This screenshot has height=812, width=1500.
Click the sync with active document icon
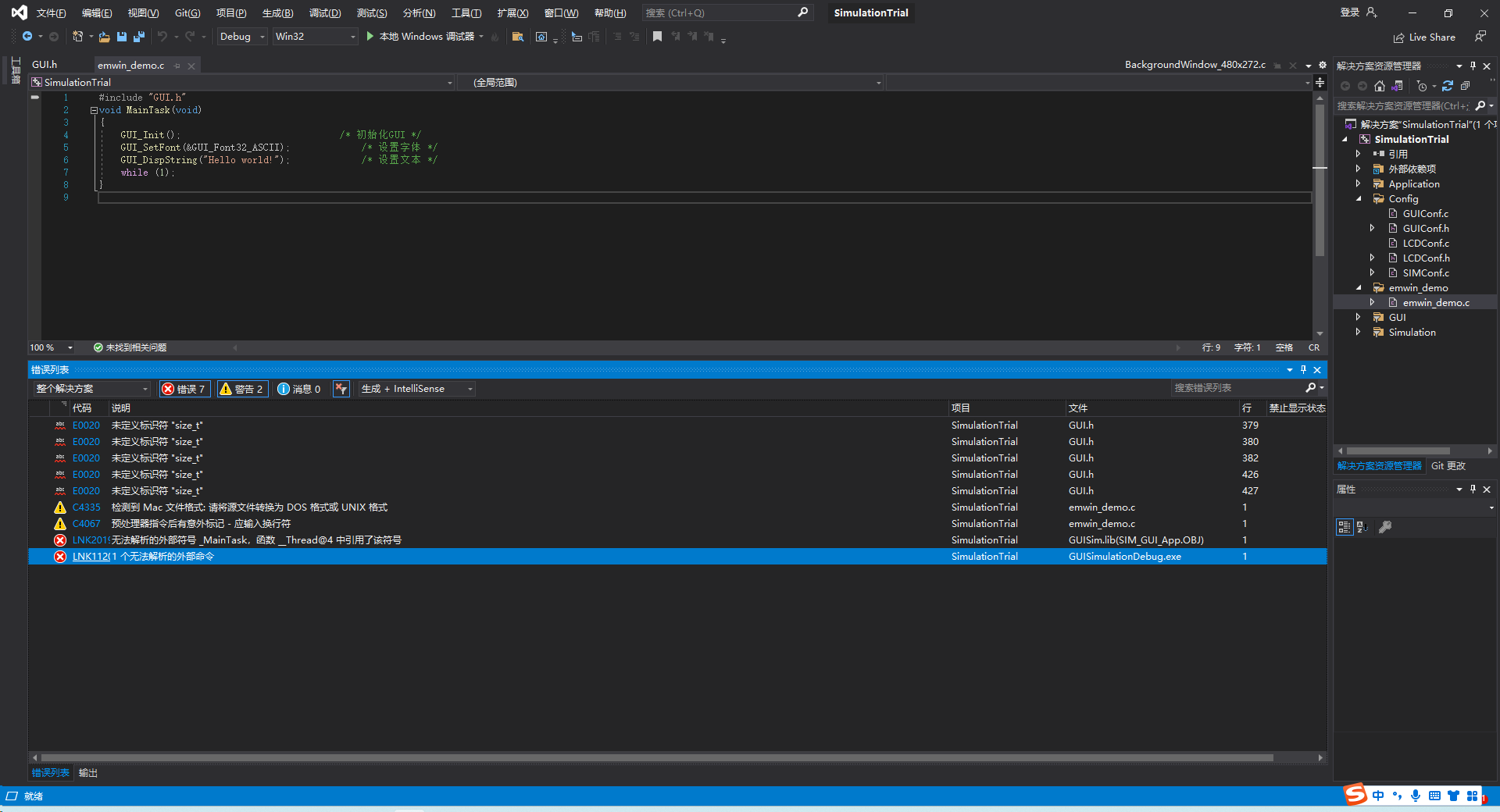click(1448, 86)
